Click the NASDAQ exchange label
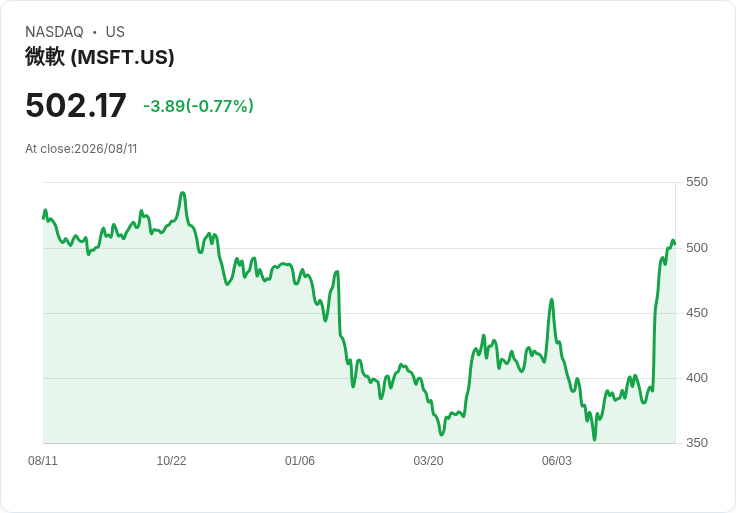 [x=54, y=32]
